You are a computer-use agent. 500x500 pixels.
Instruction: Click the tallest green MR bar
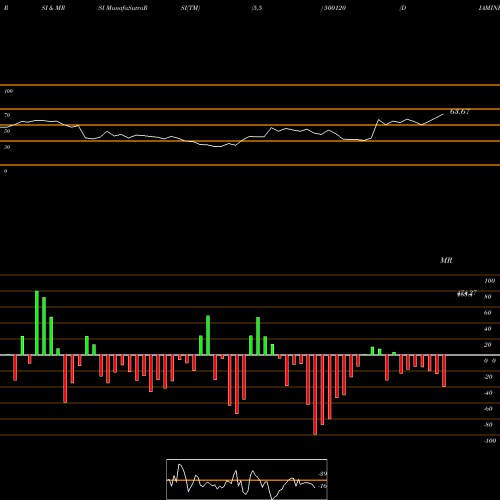tap(37, 323)
